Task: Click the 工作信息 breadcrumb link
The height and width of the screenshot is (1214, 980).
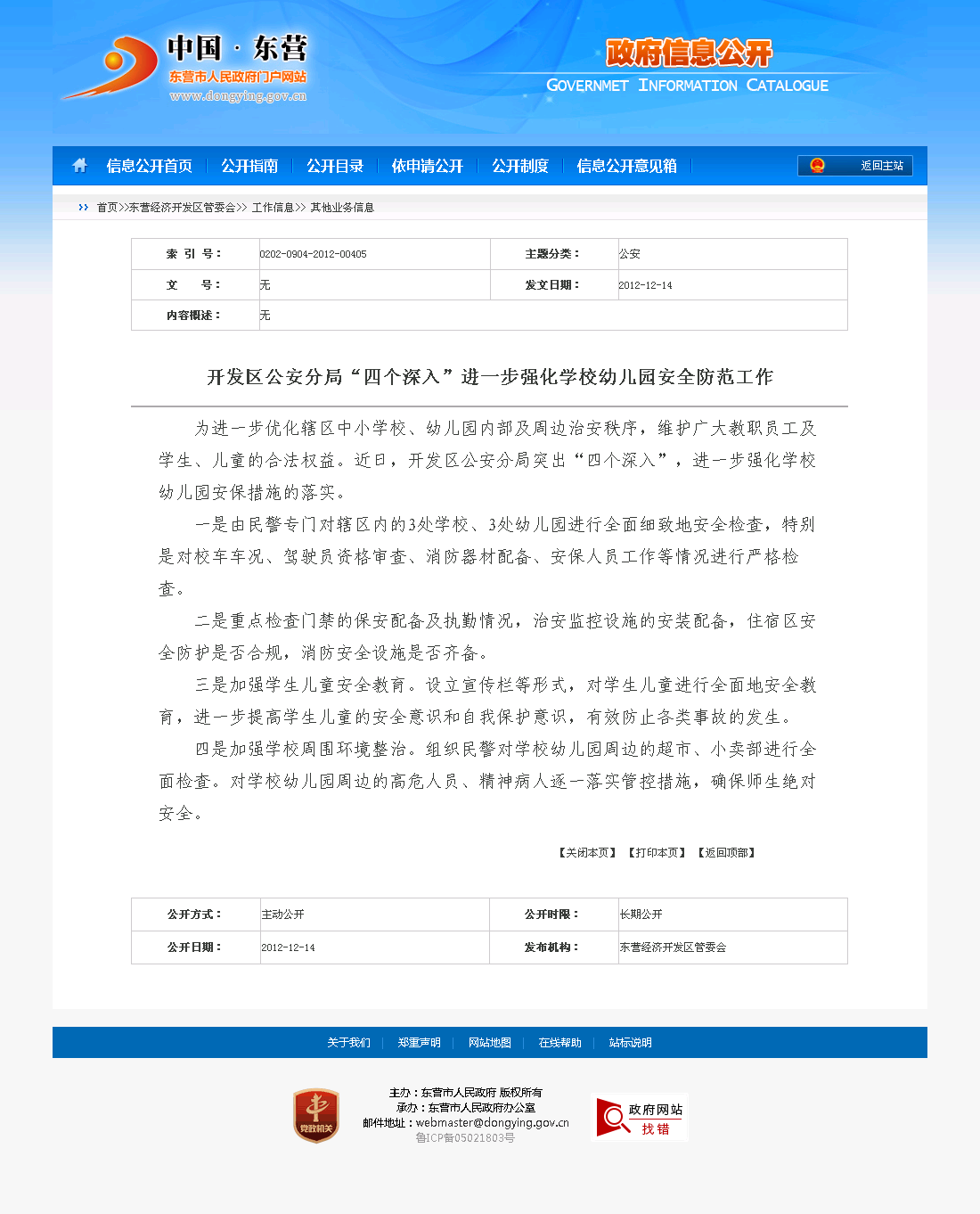Action: pos(273,208)
